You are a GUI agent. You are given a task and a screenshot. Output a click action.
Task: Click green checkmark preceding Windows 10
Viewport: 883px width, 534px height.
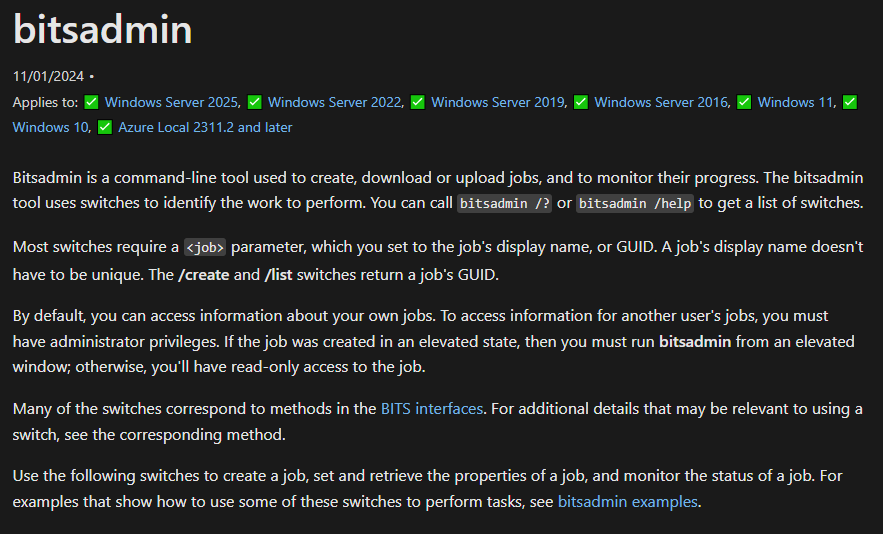click(850, 102)
